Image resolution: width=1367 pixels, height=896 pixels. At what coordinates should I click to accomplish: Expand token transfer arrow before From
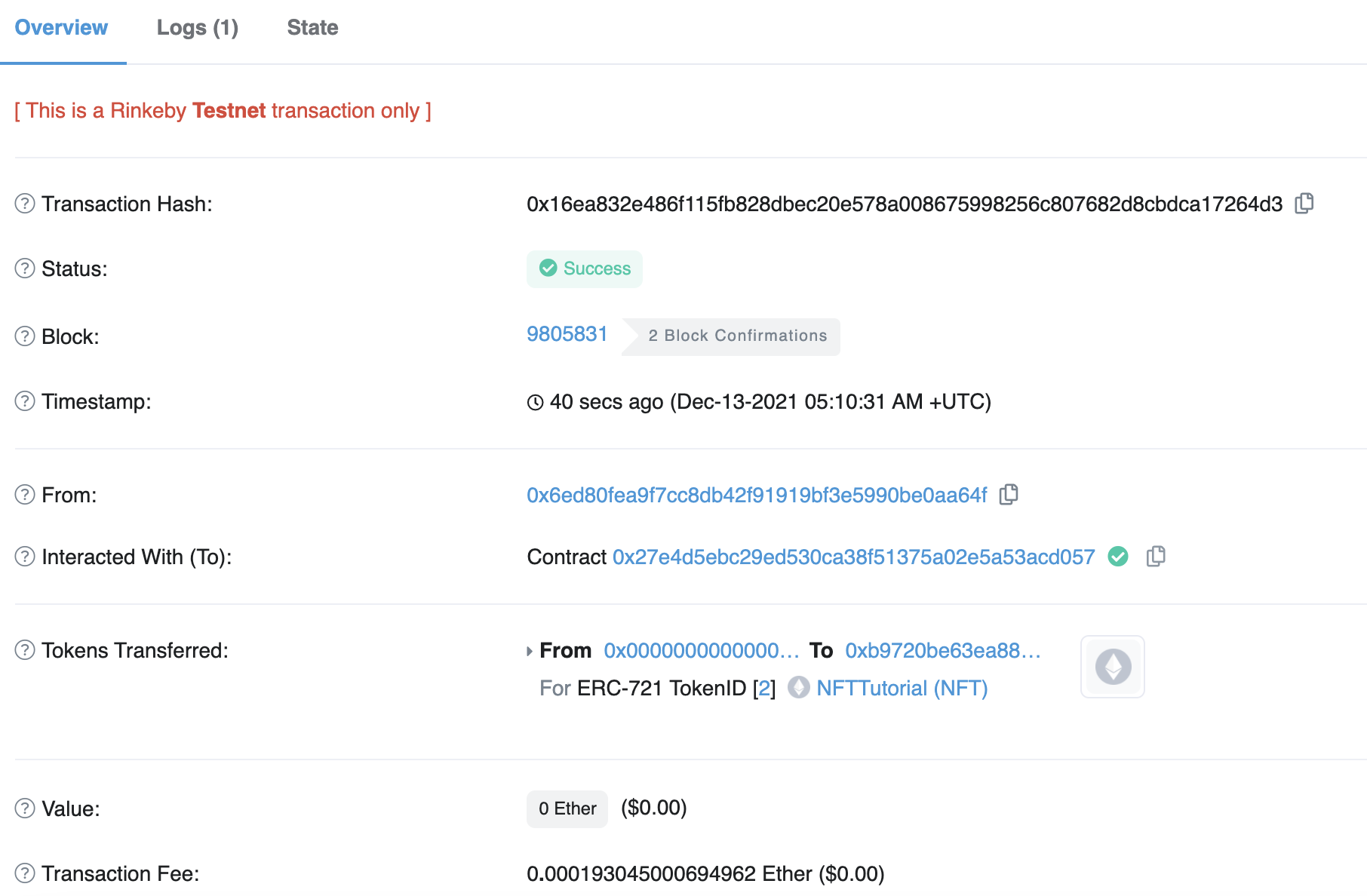pyautogui.click(x=530, y=651)
